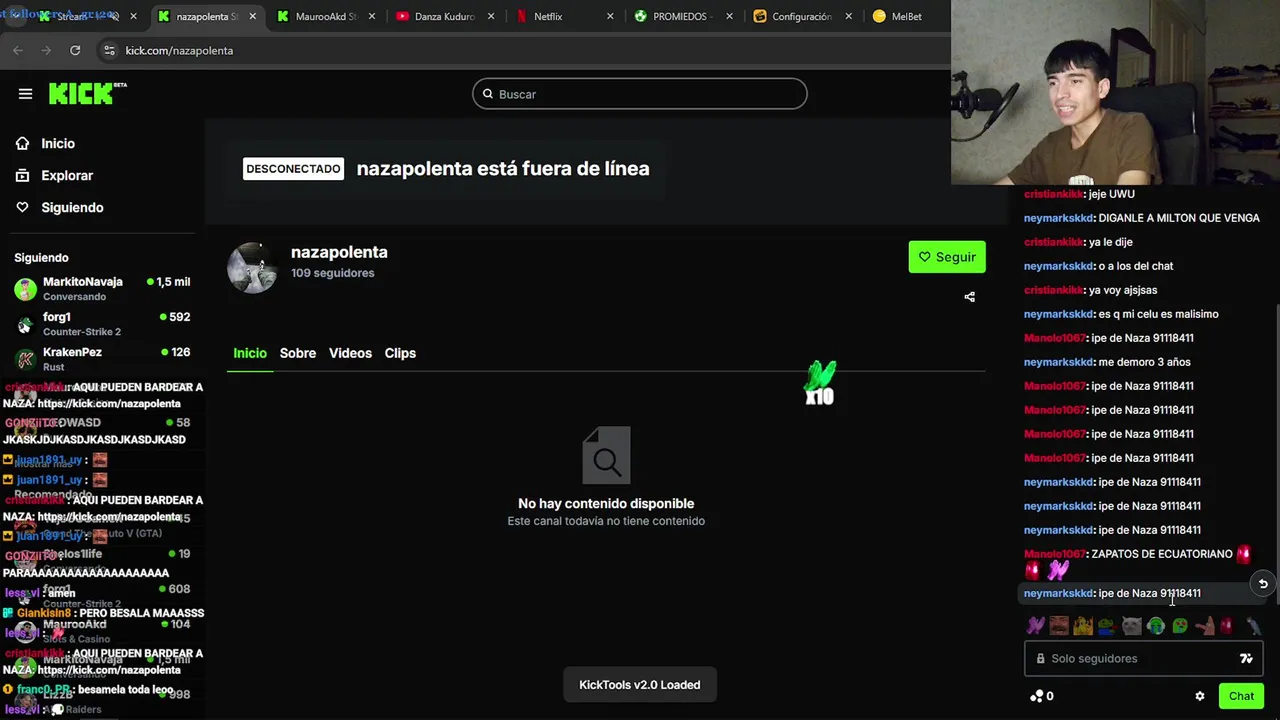1280x720 pixels.
Task: Select the Inicio channel tab
Action: [x=250, y=353]
